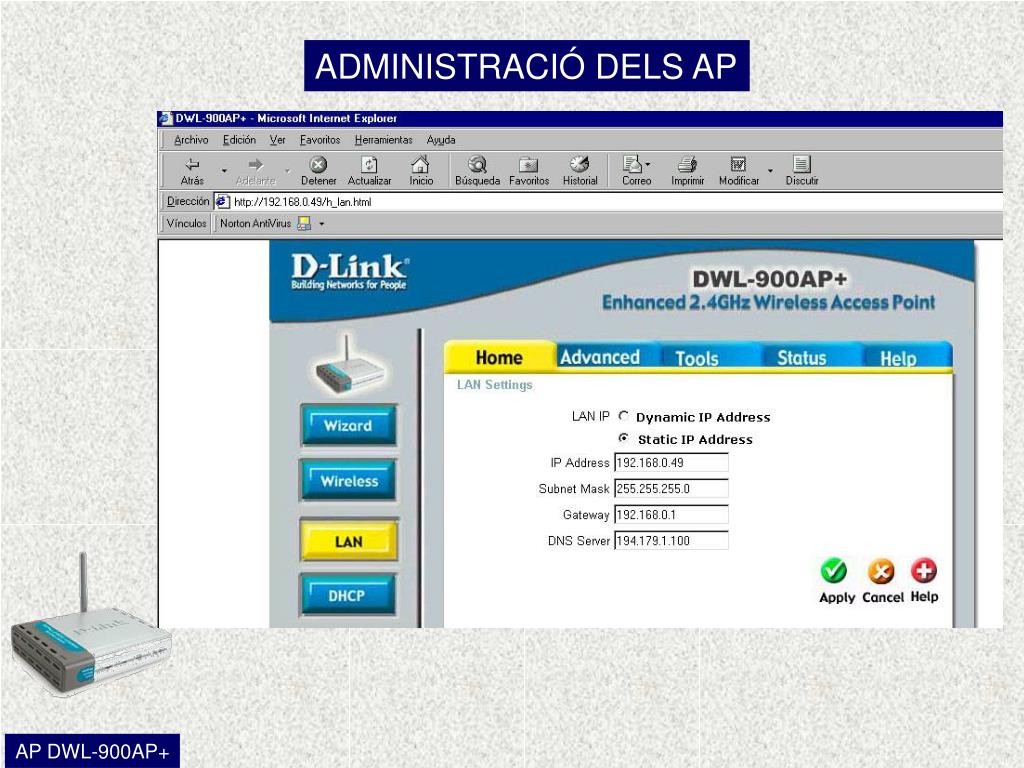
Task: Expand the Norton AntiVirus dropdown arrow
Action: 321,224
